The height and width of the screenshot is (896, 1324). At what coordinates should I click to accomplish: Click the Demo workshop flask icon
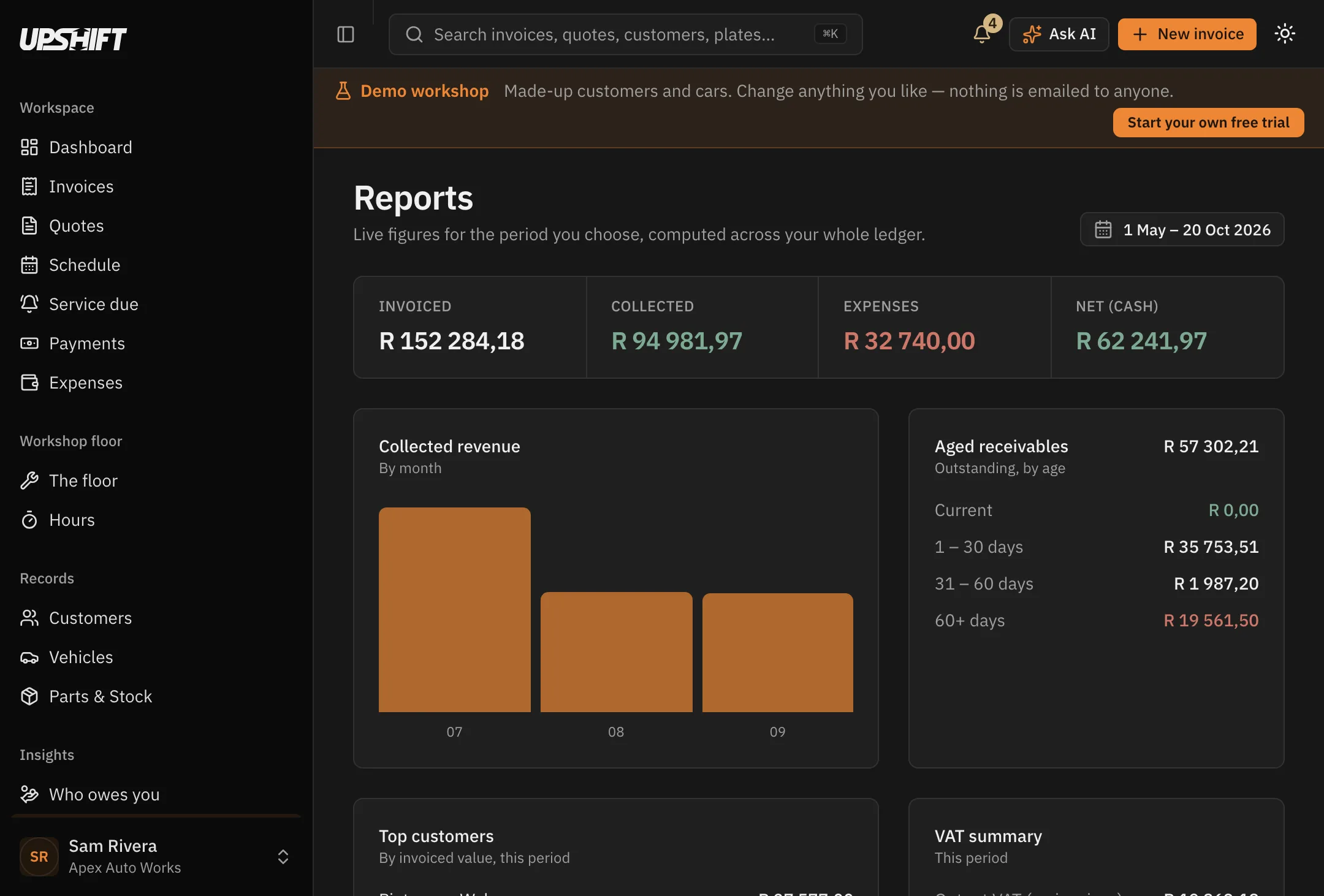pyautogui.click(x=343, y=91)
